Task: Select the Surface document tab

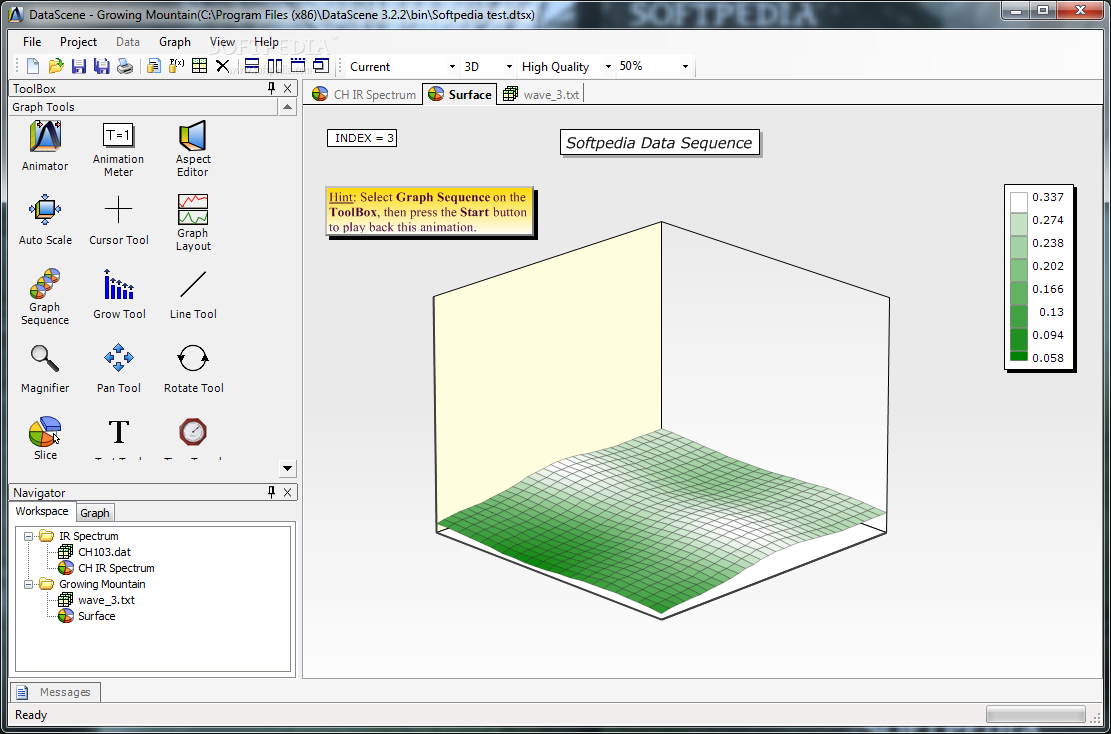Action: tap(460, 94)
